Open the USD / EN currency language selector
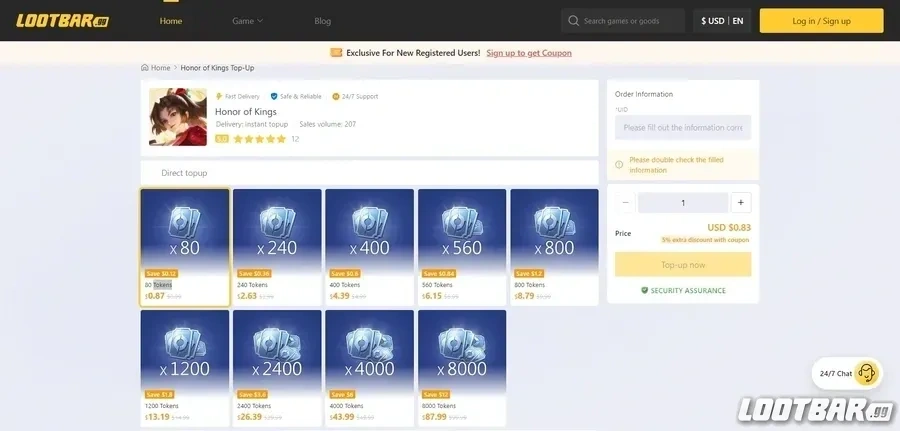900x431 pixels. (x=722, y=21)
